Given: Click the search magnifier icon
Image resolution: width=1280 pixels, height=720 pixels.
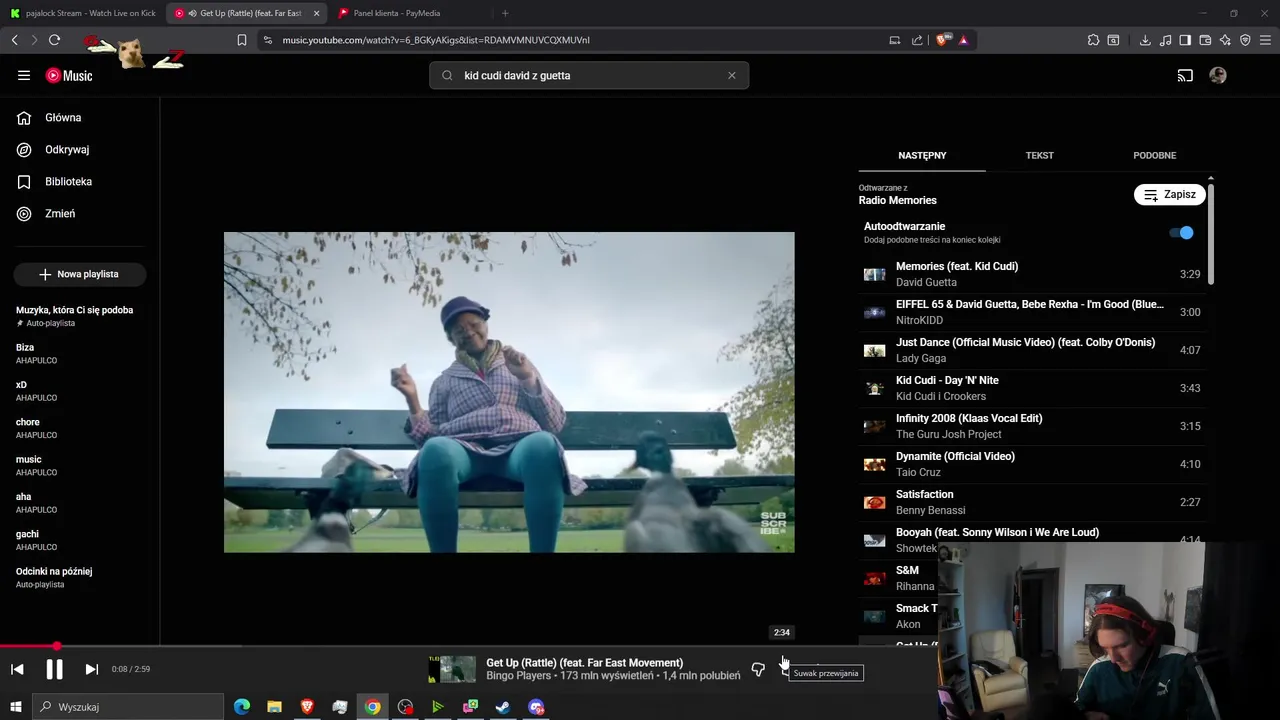Looking at the screenshot, I should pyautogui.click(x=447, y=75).
